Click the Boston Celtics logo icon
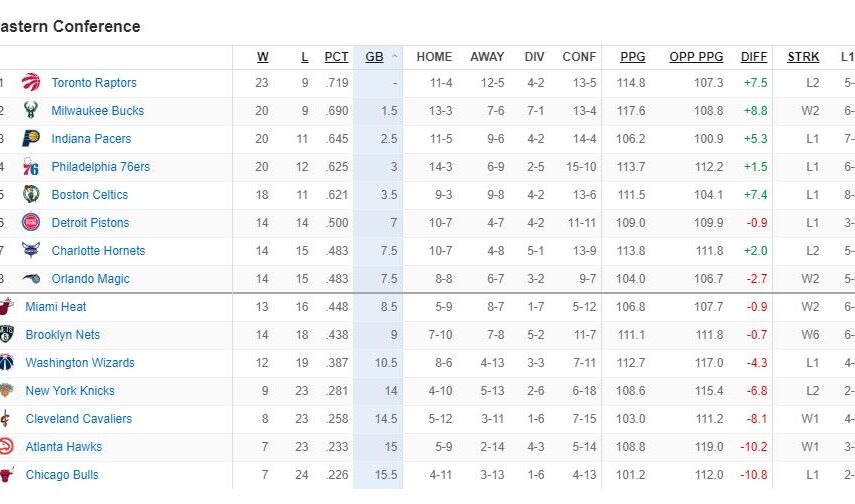 (x=30, y=195)
